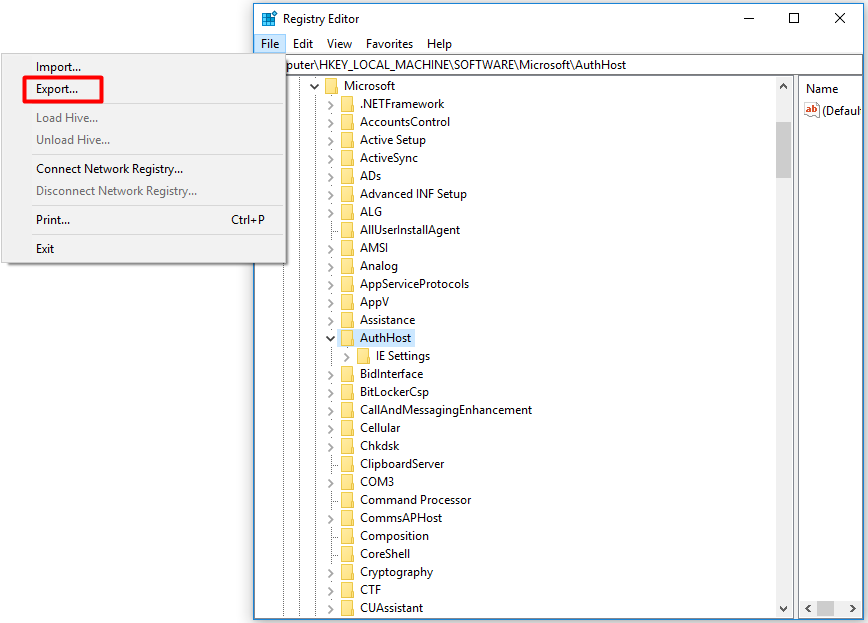Image resolution: width=868 pixels, height=623 pixels.
Task: Collapse the AuthHost tree node
Action: pyautogui.click(x=331, y=338)
